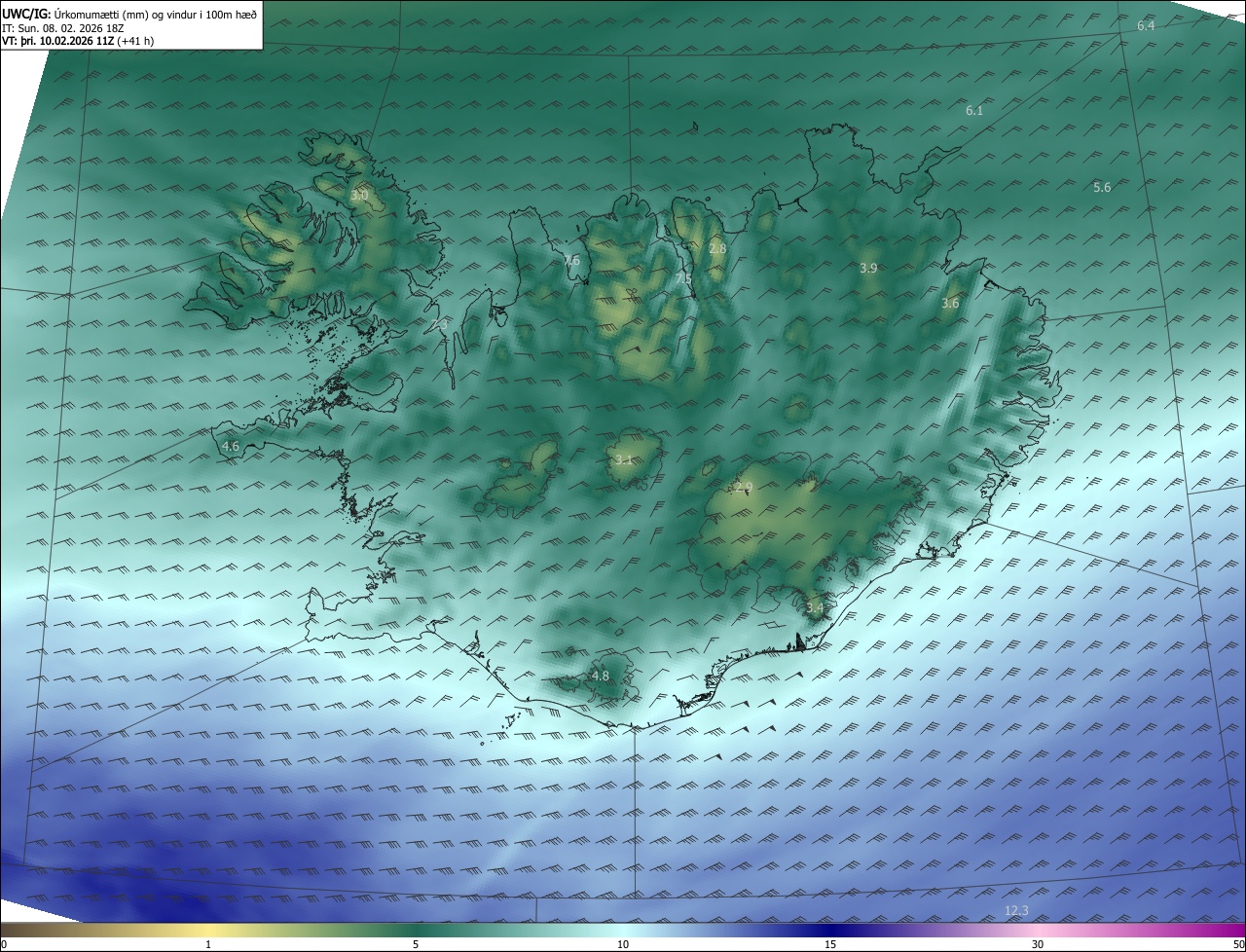Click the colorbar tick label 15
1246x952 pixels.
830,944
